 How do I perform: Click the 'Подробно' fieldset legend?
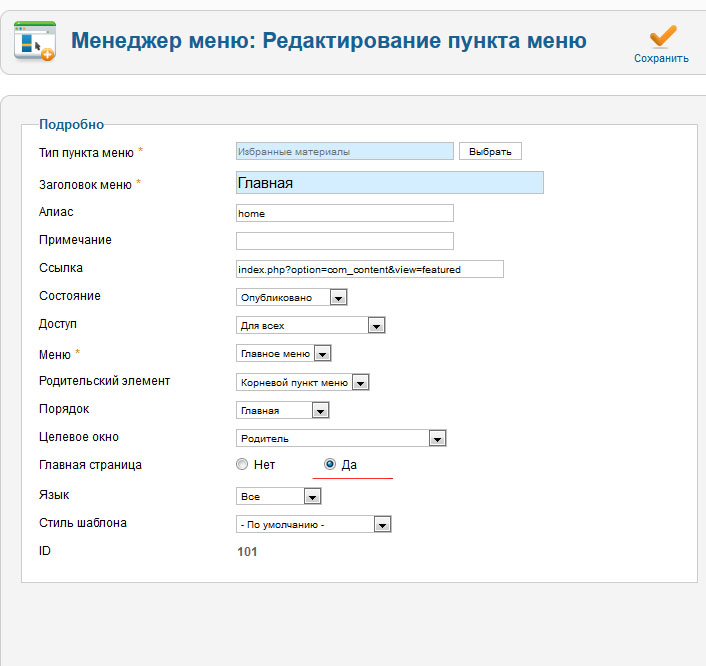71,124
